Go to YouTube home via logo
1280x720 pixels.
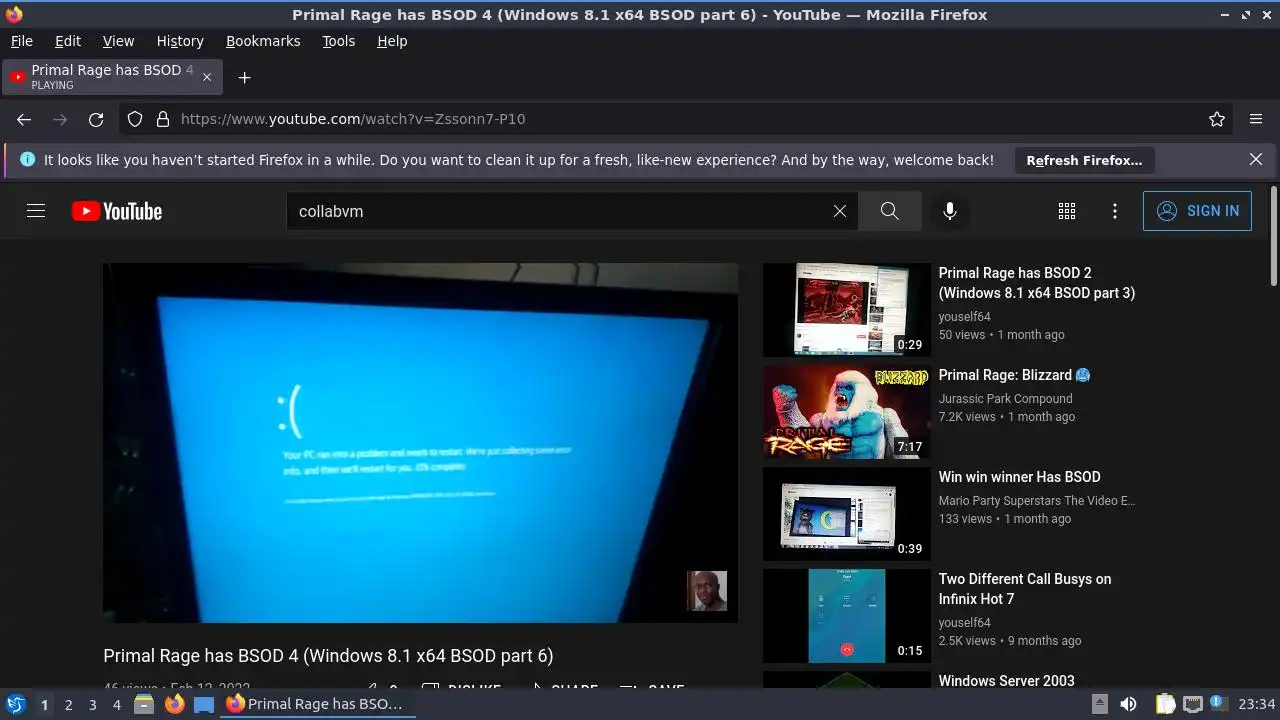117,211
